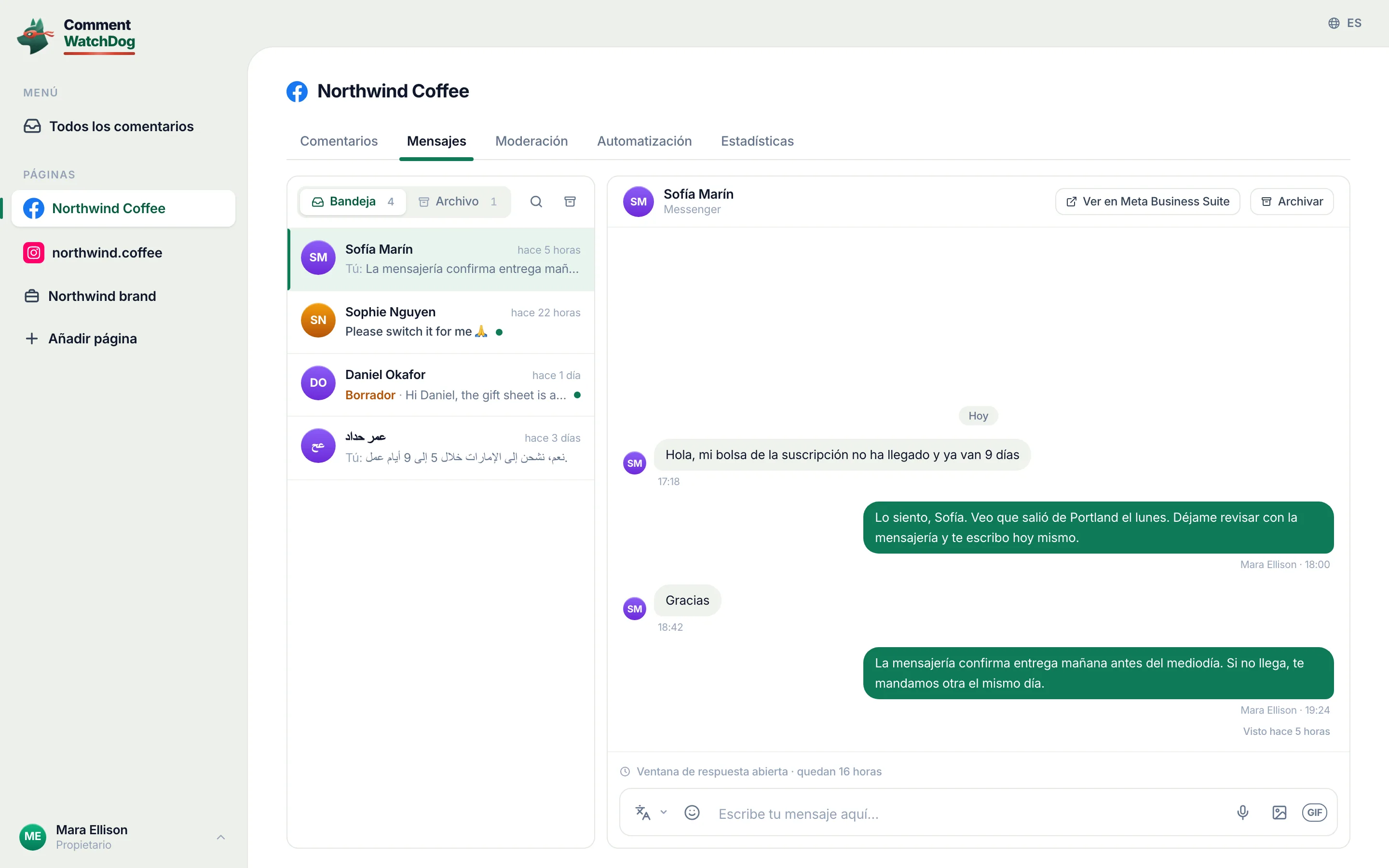Click the 'Visto hace 5 horas' status
The width and height of the screenshot is (1389, 868).
[1286, 732]
